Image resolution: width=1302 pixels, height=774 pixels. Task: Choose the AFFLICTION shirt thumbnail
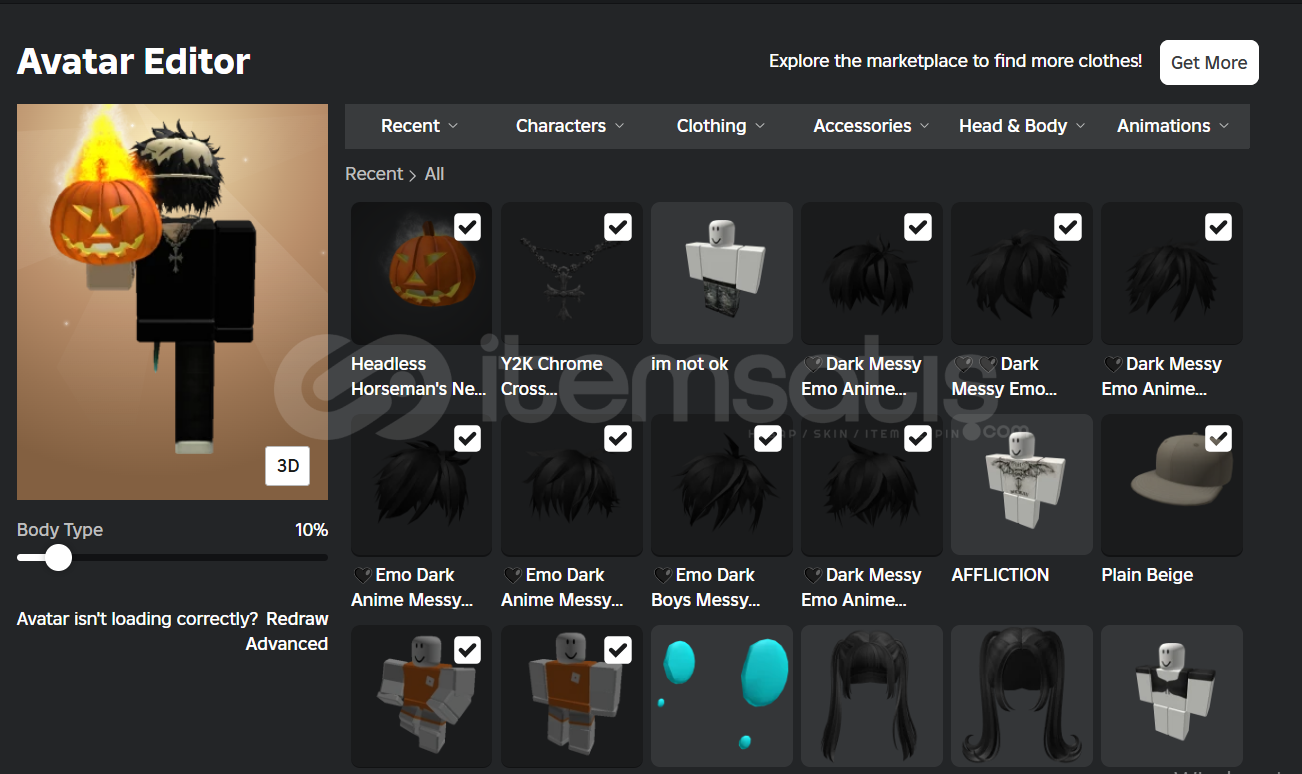[1021, 484]
